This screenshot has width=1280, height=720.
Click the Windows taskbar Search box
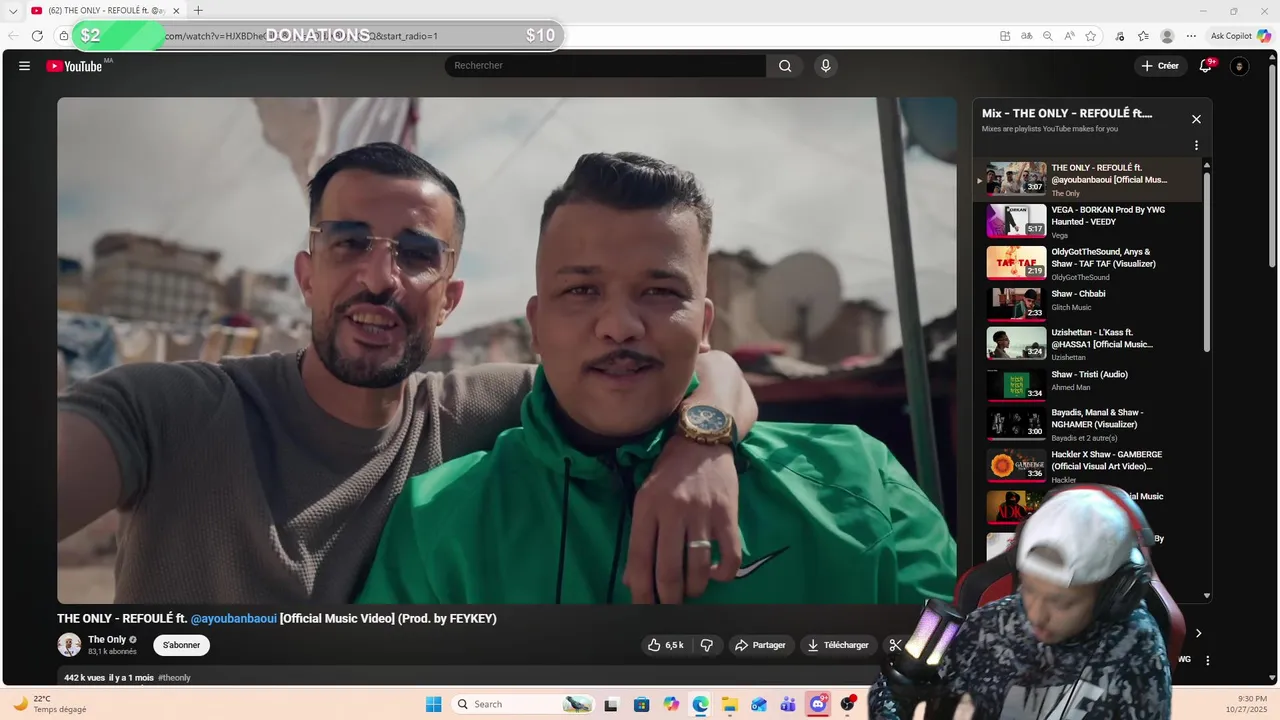[522, 704]
